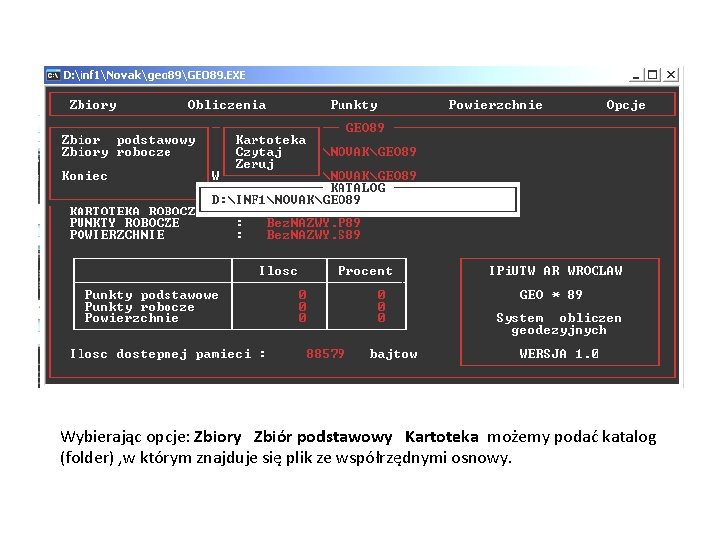Click the System obliczen geodezyjnych text
This screenshot has height=540, width=720.
(559, 324)
